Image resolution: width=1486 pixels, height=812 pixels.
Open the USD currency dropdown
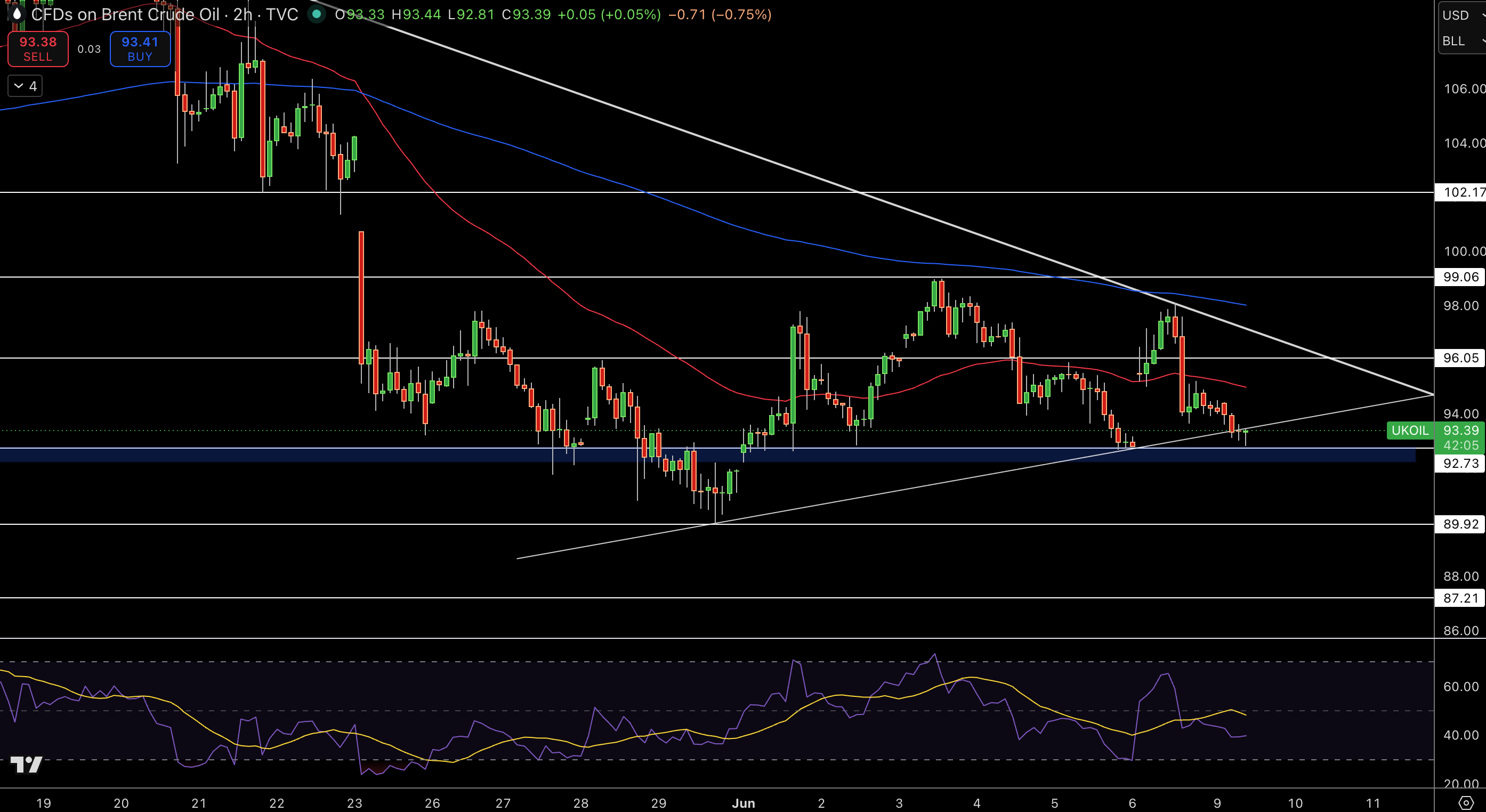[1463, 15]
